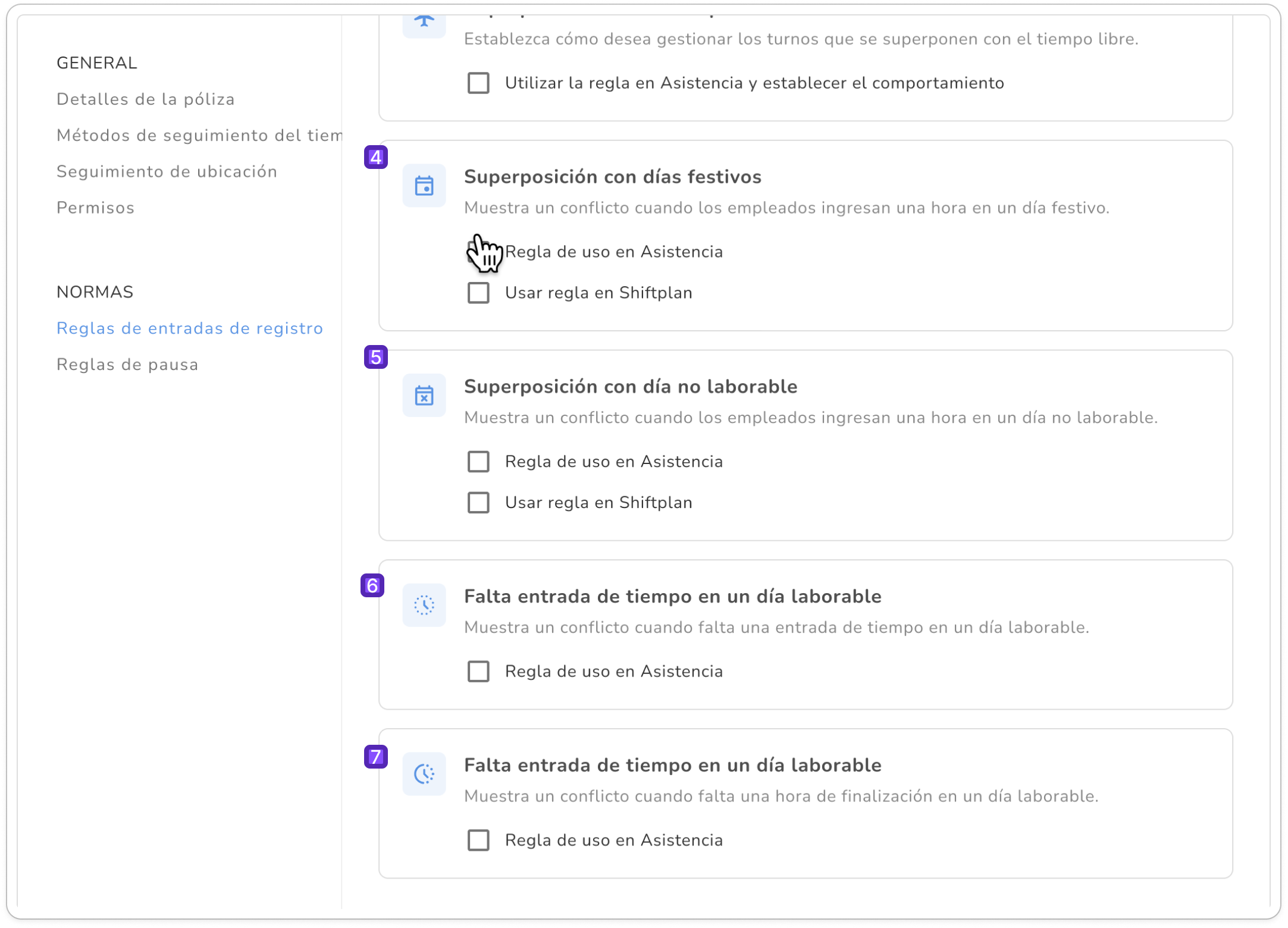Enable Asistencia rule for missing time entry
This screenshot has width=1288, height=928.
click(478, 672)
